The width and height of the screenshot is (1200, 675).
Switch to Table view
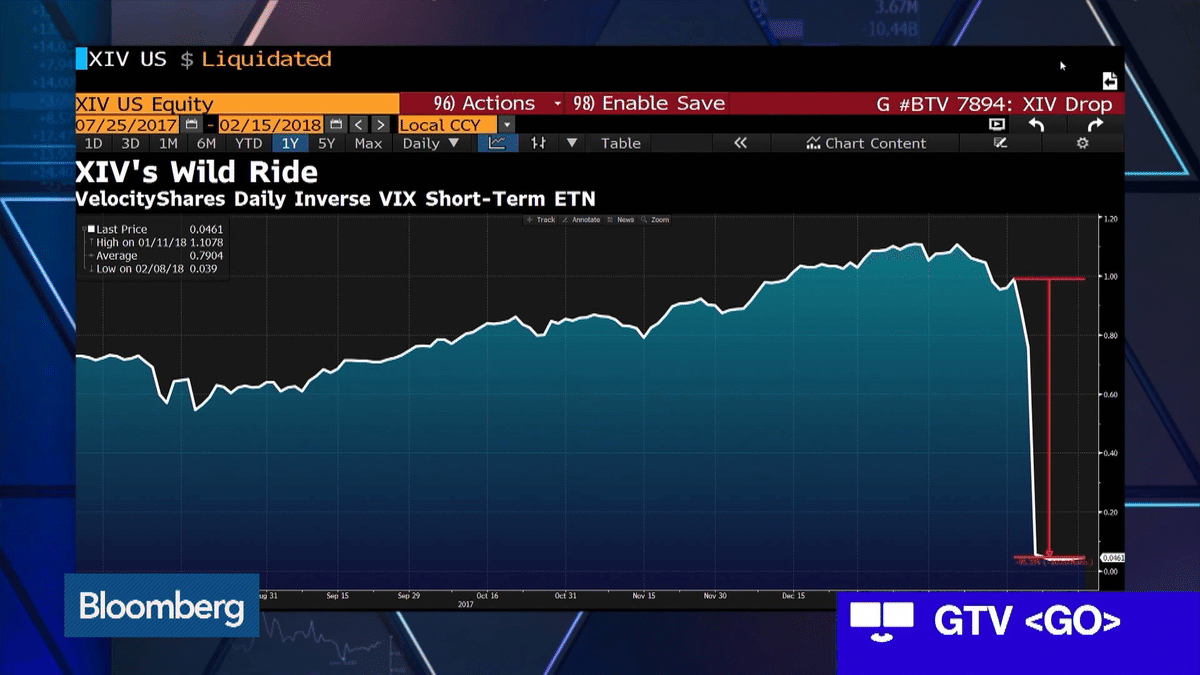[x=620, y=143]
